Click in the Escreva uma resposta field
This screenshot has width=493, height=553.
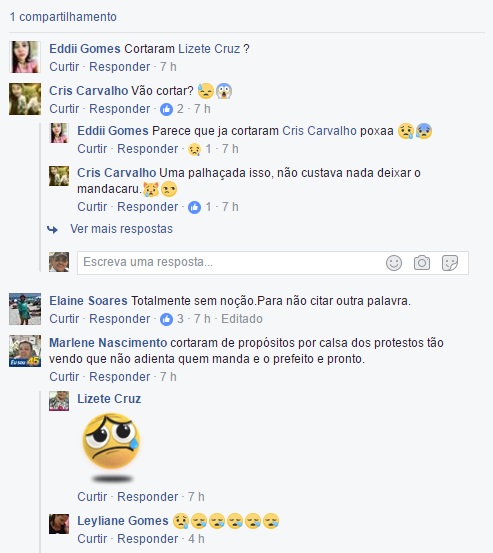pyautogui.click(x=231, y=263)
